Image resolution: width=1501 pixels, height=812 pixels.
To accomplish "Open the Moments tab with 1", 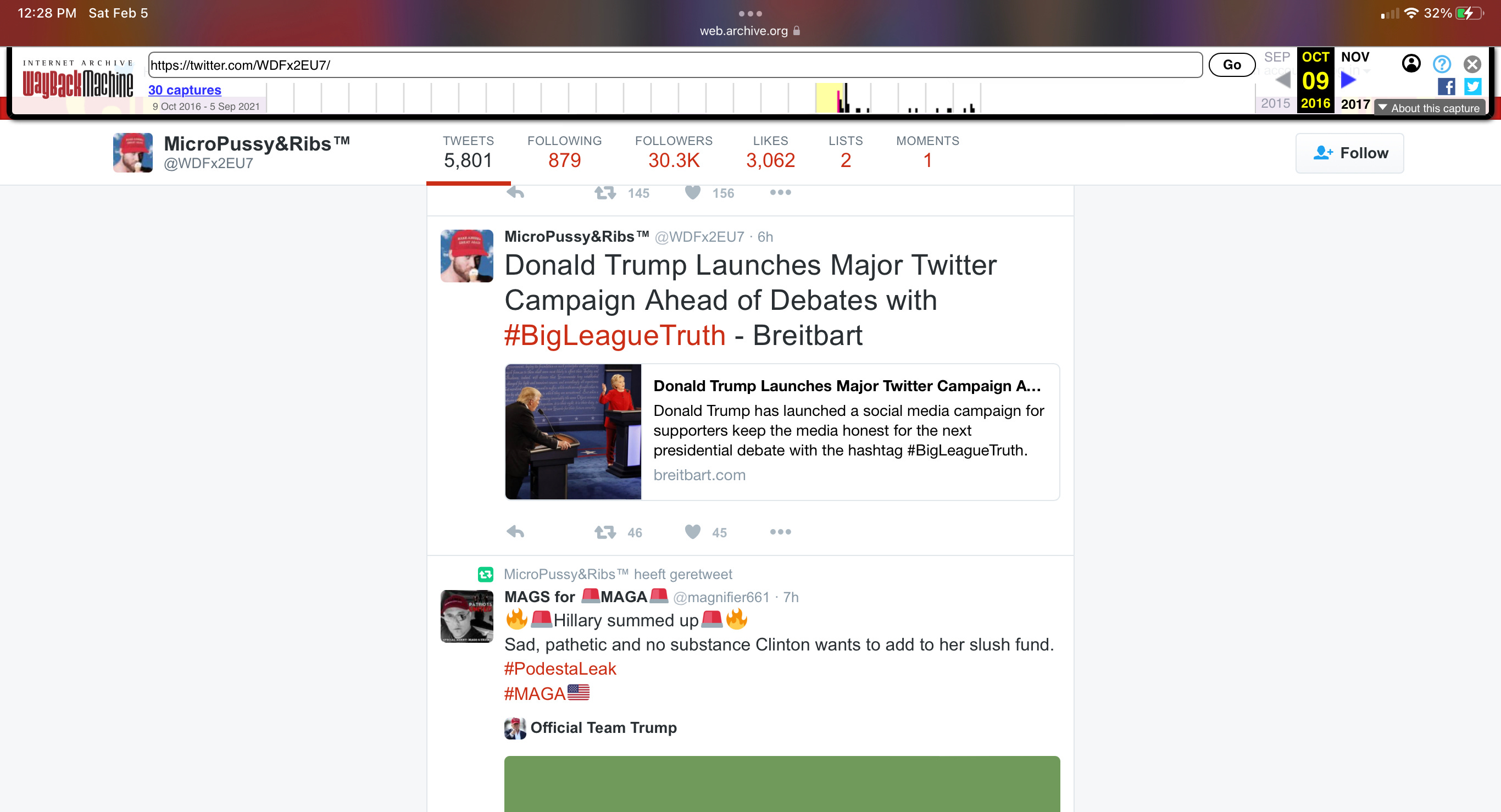I will coord(927,153).
